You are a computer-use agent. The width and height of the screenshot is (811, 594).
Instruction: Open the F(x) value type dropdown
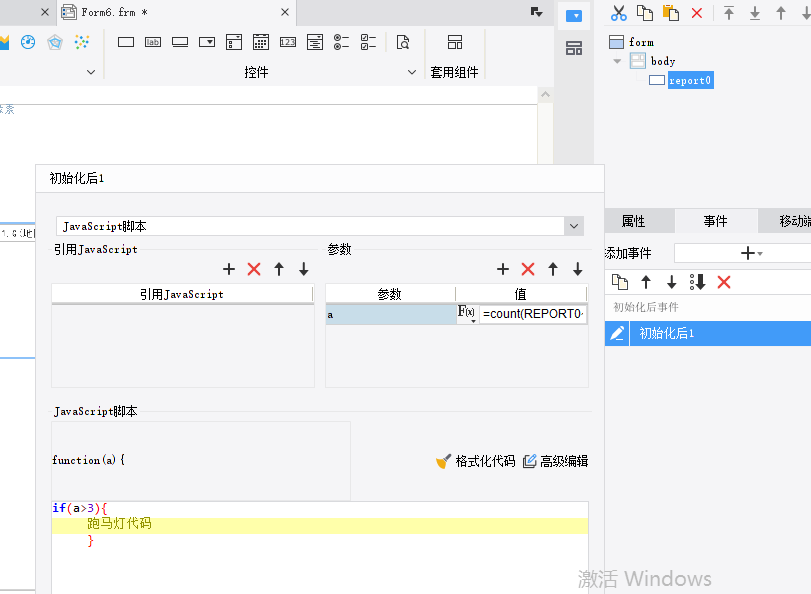pyautogui.click(x=467, y=314)
